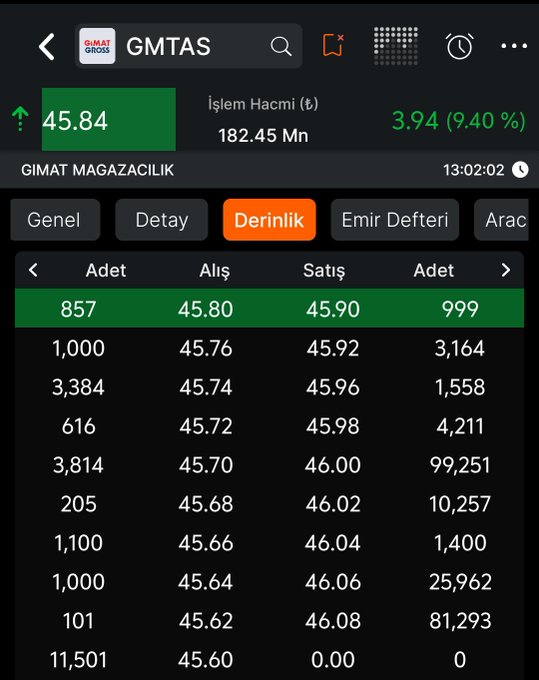Tap the Alış column header
Screen dimensions: 539x680
[x=215, y=271]
